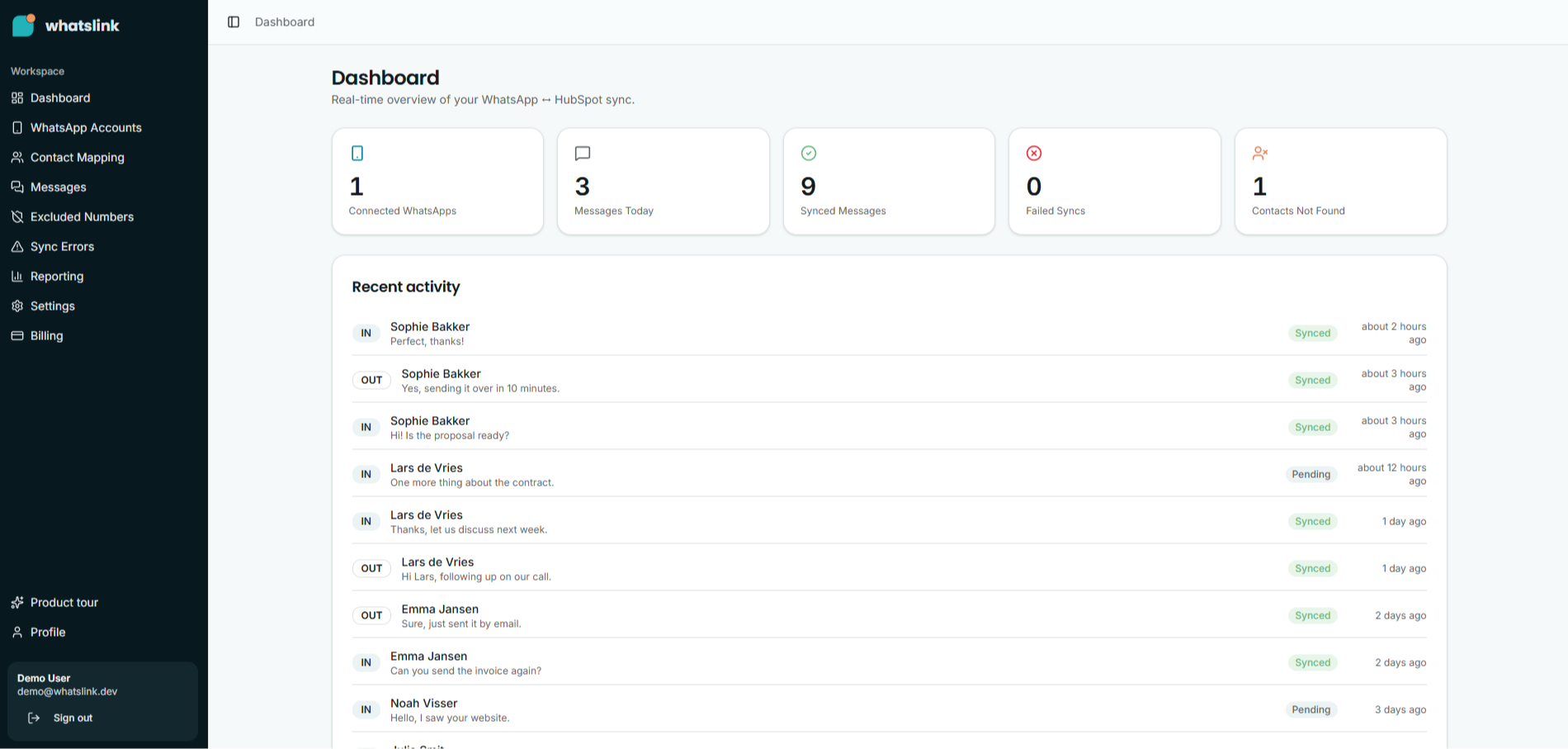The image size is (1568, 749).
Task: Click the Dashboard grid icon in sidebar
Action: pos(17,97)
